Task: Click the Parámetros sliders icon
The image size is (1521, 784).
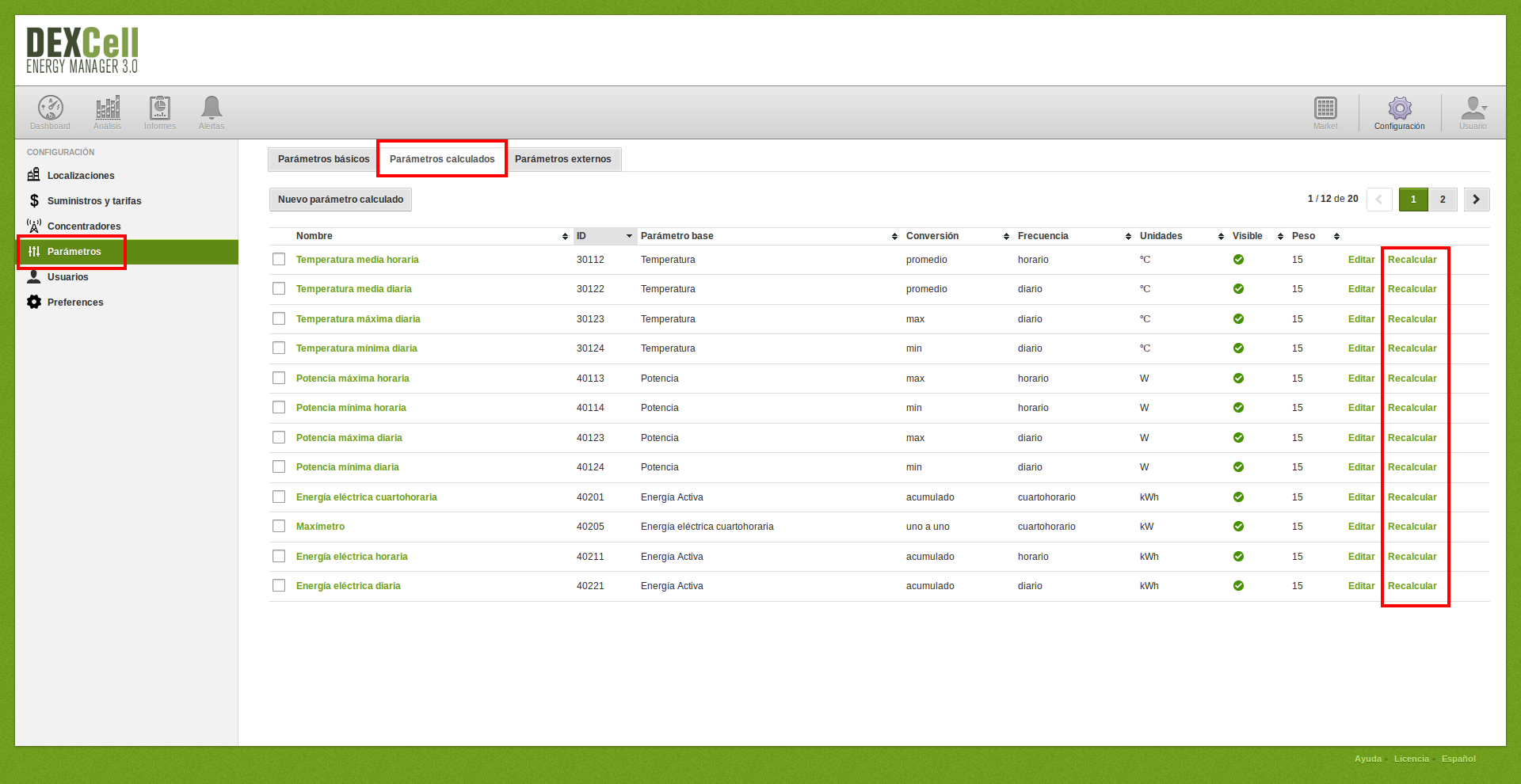Action: click(x=34, y=251)
